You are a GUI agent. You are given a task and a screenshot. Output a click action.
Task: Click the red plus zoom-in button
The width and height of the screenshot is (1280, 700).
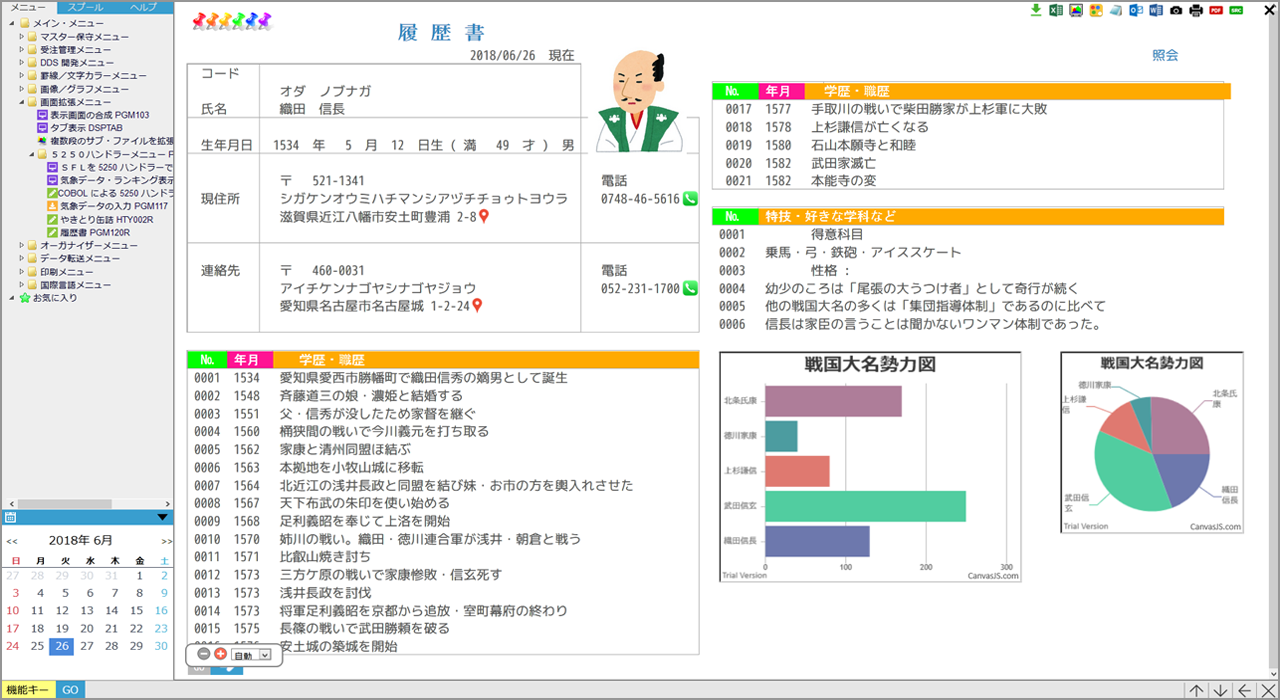coord(220,654)
